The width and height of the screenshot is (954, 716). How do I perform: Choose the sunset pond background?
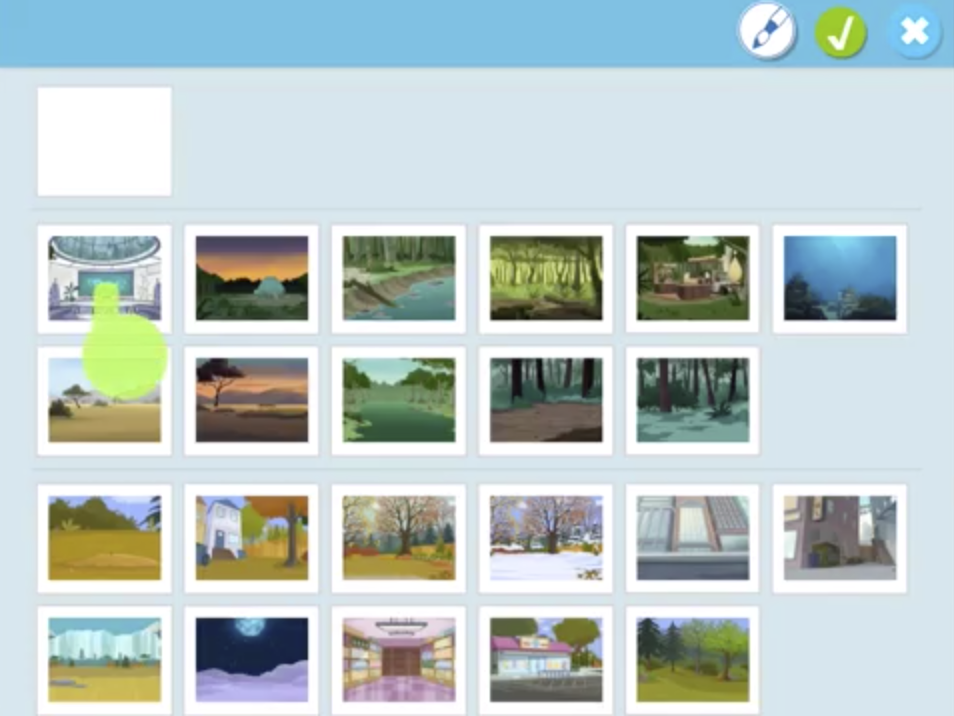click(x=251, y=278)
